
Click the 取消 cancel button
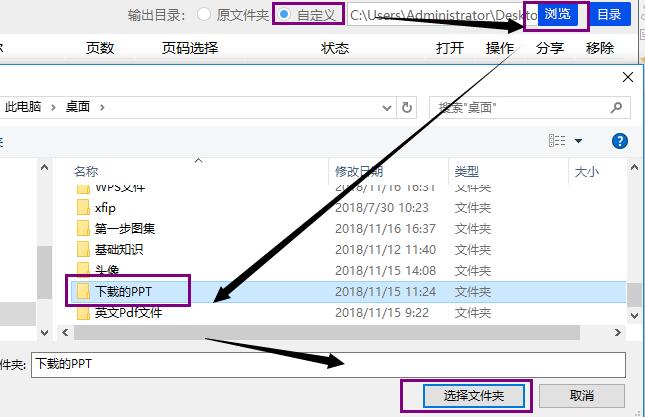coord(582,396)
